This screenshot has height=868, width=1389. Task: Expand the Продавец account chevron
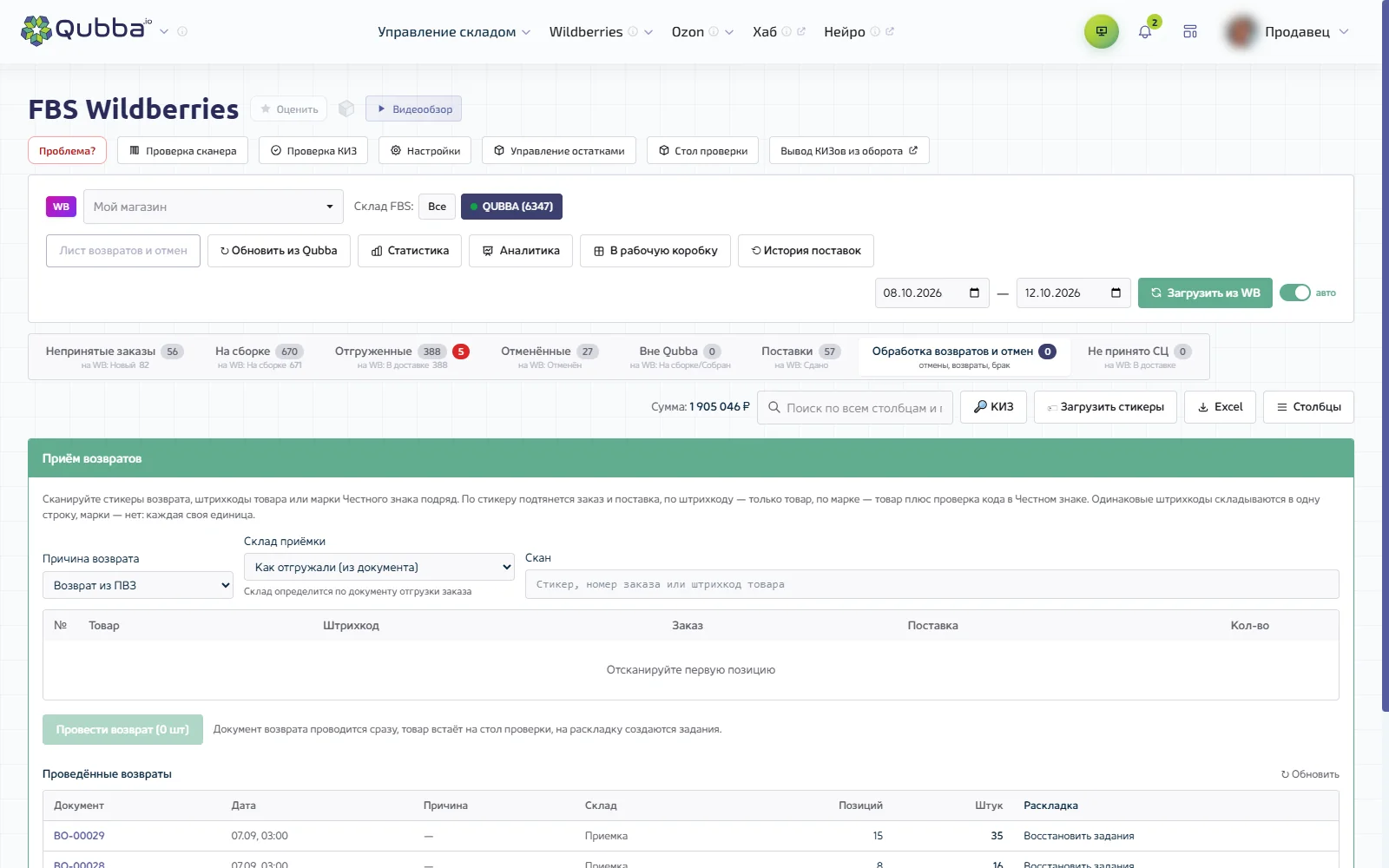tap(1344, 31)
